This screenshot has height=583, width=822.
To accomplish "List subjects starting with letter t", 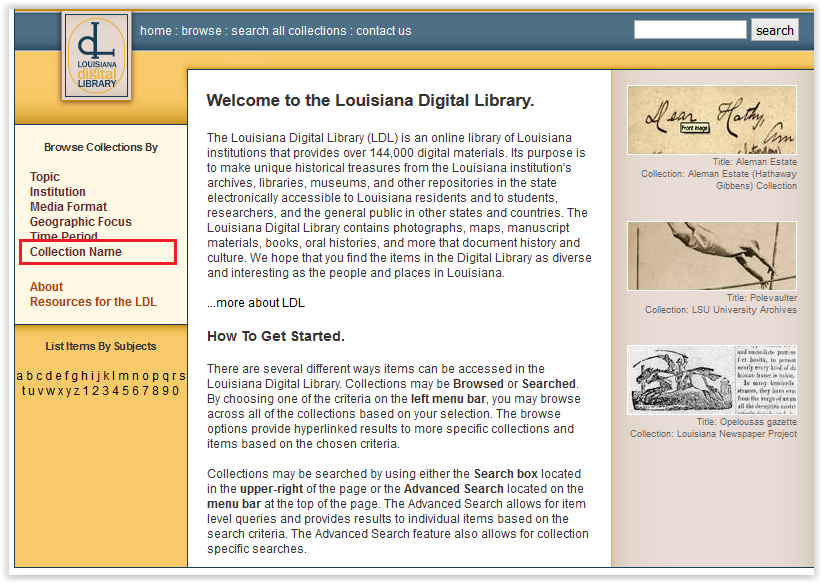I will tap(24, 391).
